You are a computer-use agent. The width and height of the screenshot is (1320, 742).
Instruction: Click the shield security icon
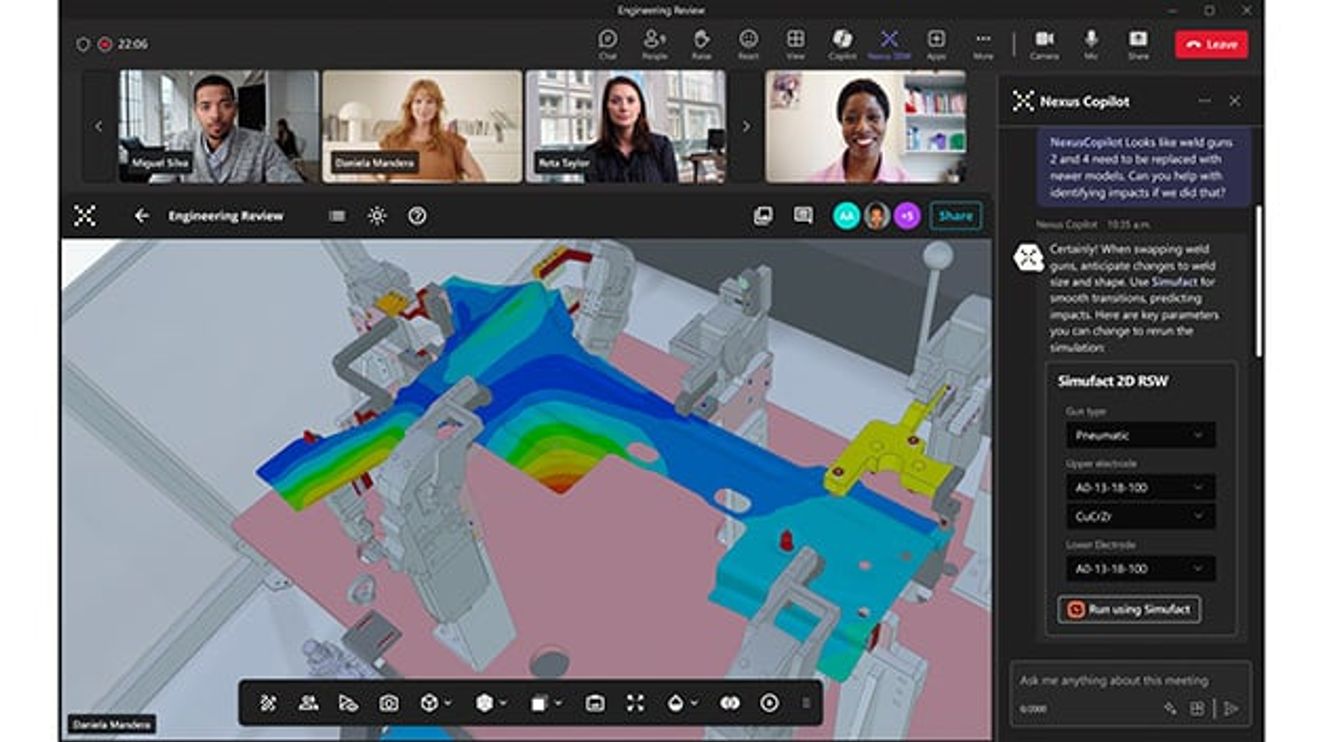[83, 44]
